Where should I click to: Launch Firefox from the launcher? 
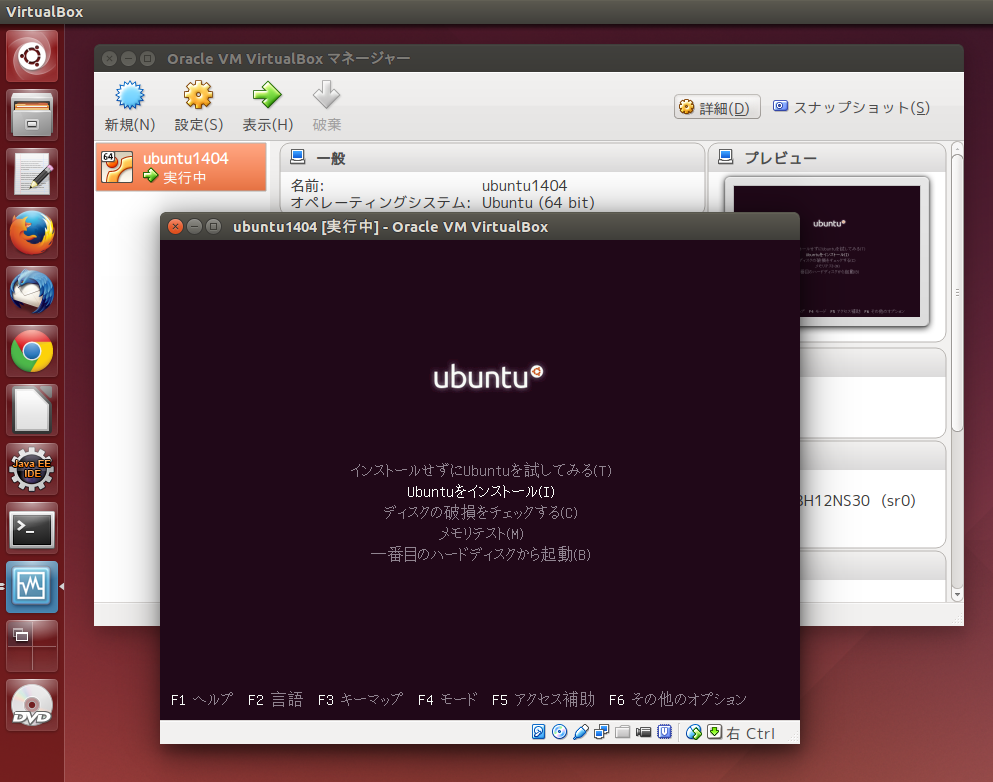(32, 233)
